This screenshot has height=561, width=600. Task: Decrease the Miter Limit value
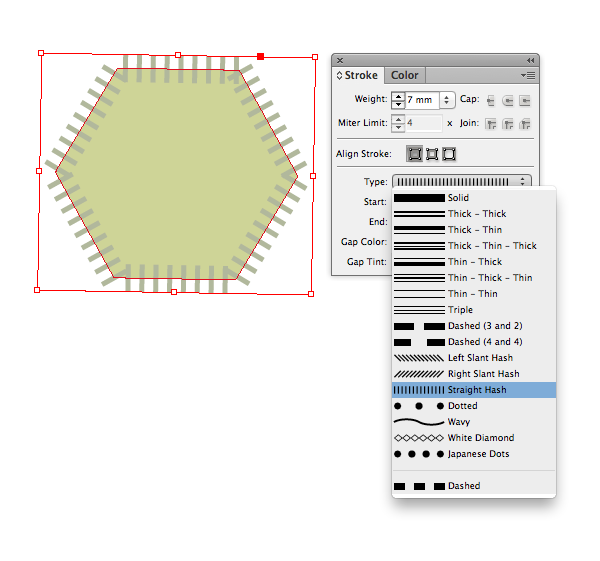coord(398,127)
